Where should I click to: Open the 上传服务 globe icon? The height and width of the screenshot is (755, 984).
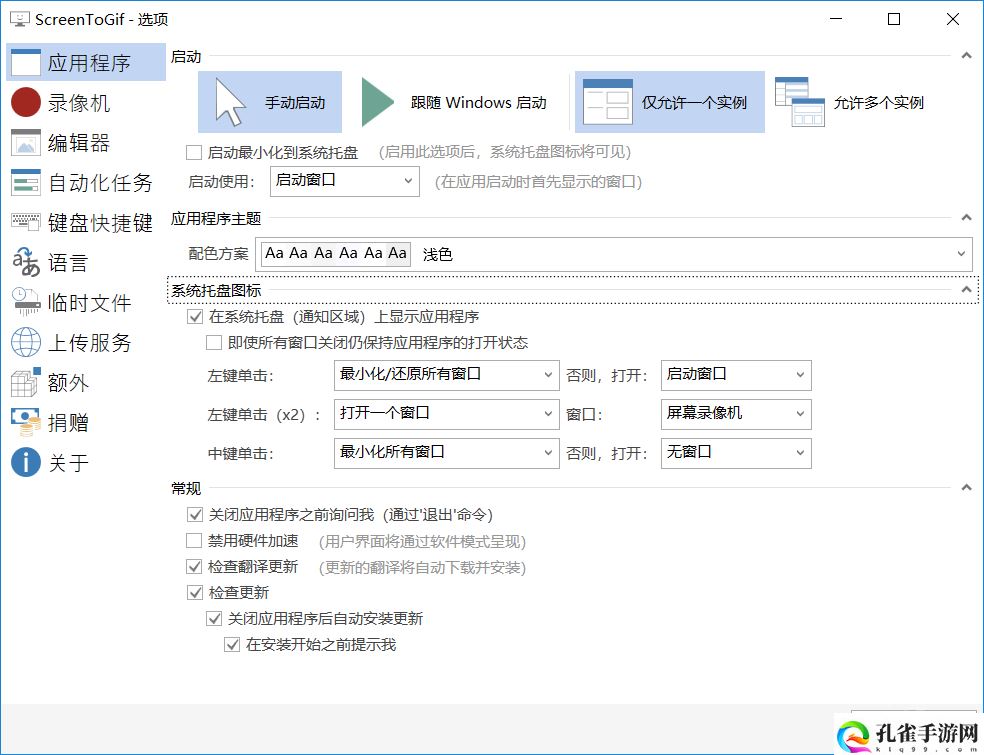(x=26, y=343)
